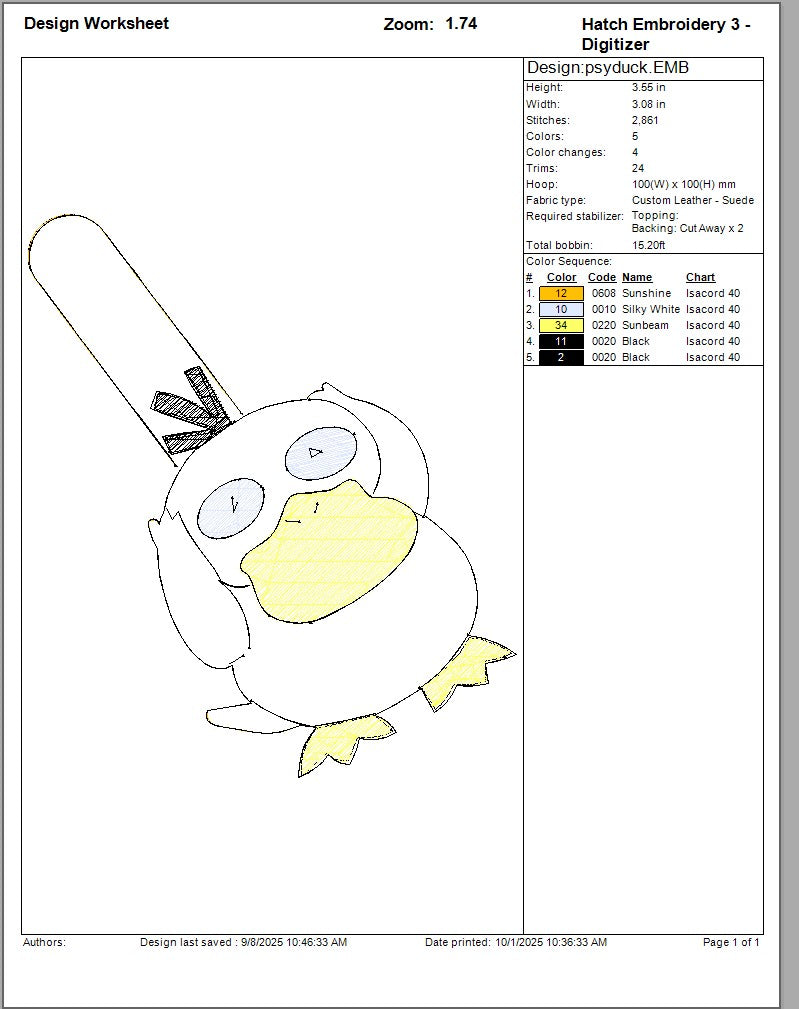Click the duck's lower left eye
The image size is (799, 1009).
click(x=230, y=506)
